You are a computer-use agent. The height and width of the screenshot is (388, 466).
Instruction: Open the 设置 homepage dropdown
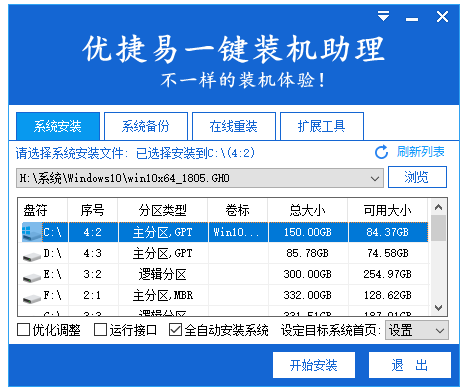coord(417,330)
